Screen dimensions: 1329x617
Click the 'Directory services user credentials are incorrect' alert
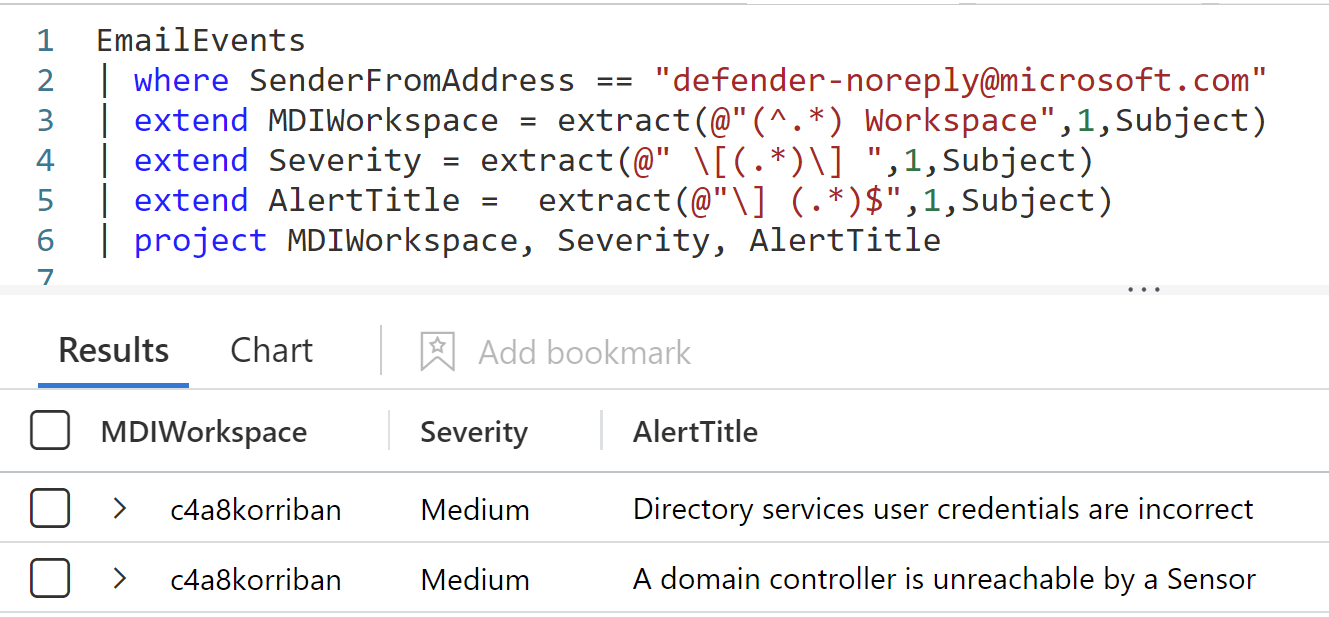(942, 508)
